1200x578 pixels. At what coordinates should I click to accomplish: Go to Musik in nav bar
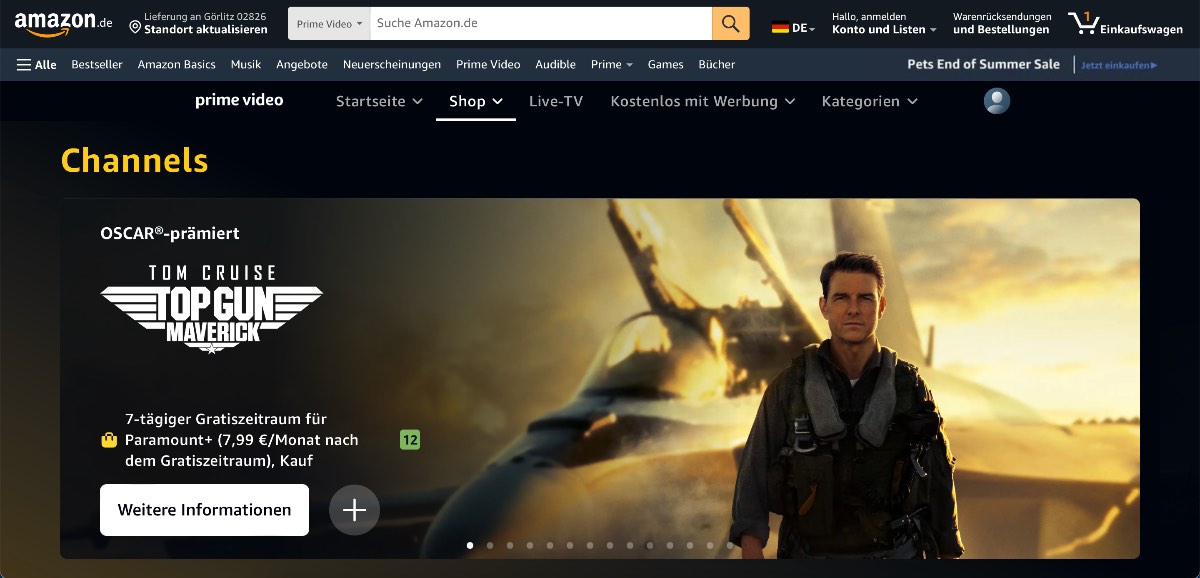coord(246,64)
